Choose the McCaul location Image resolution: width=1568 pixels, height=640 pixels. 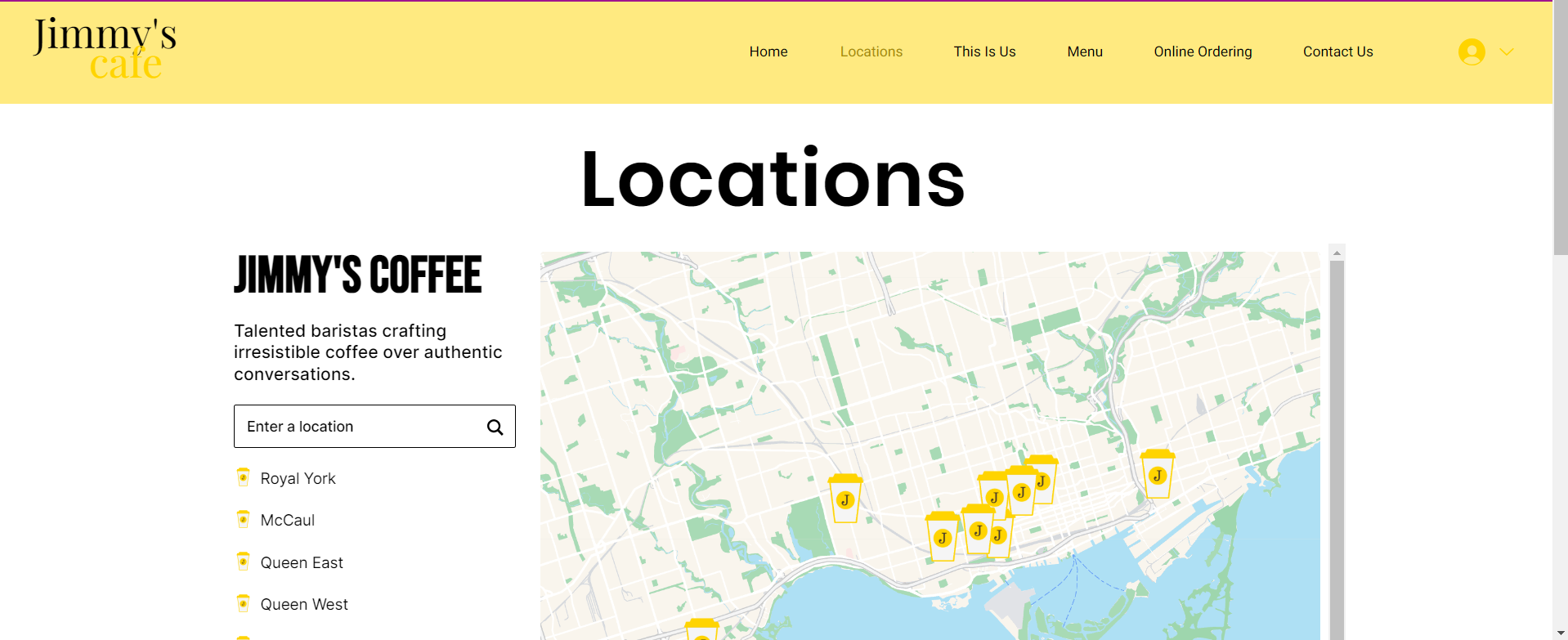(287, 520)
